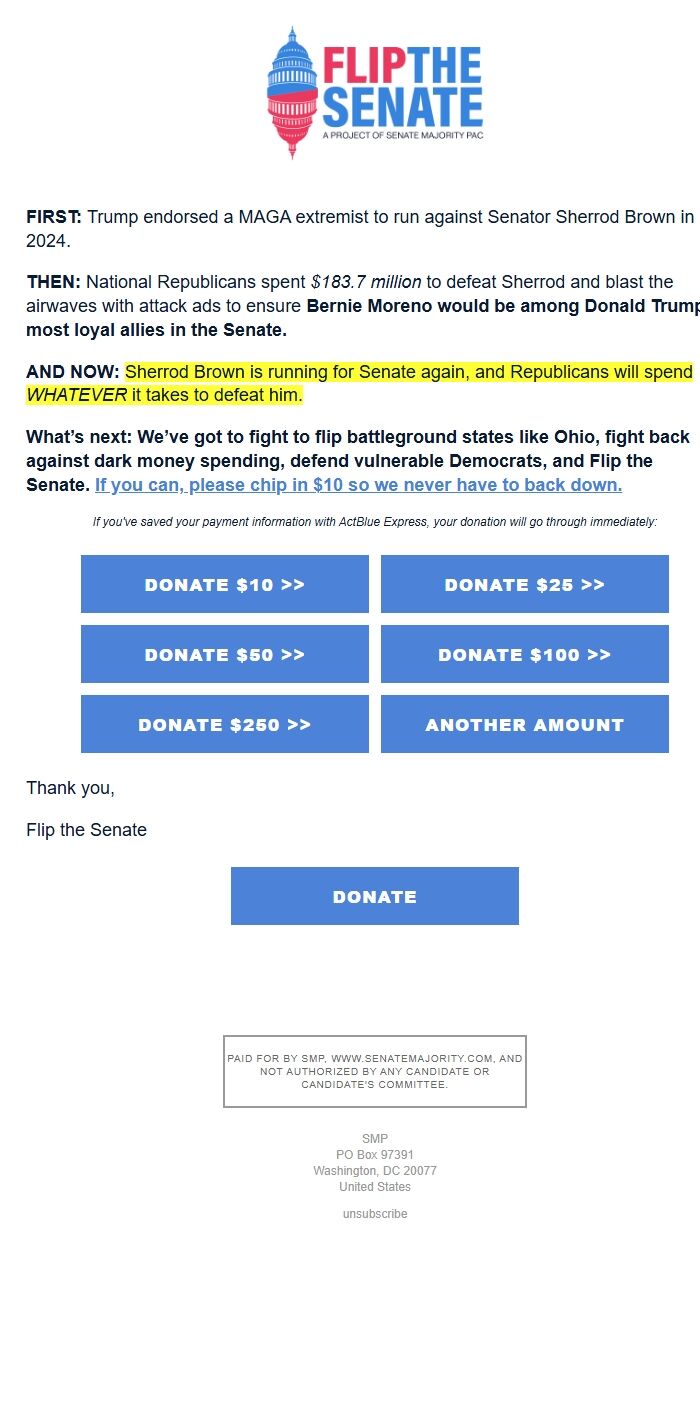700x1405 pixels.
Task: Select the DONATE $250 button
Action: [224, 724]
